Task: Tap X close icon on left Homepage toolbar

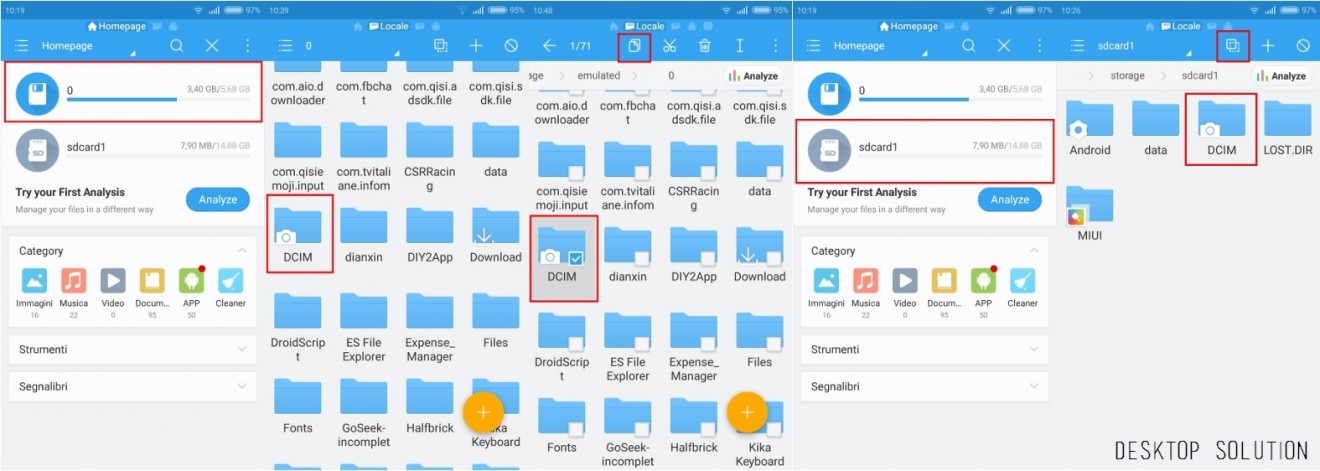Action: 212,46
